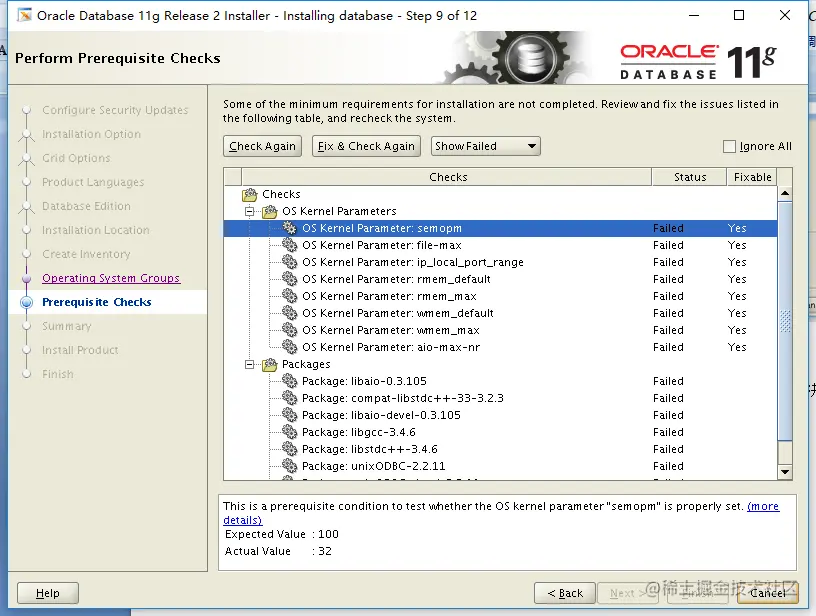
Task: Select the Prerequisite Checks step in sidebar
Action: pyautogui.click(x=97, y=302)
